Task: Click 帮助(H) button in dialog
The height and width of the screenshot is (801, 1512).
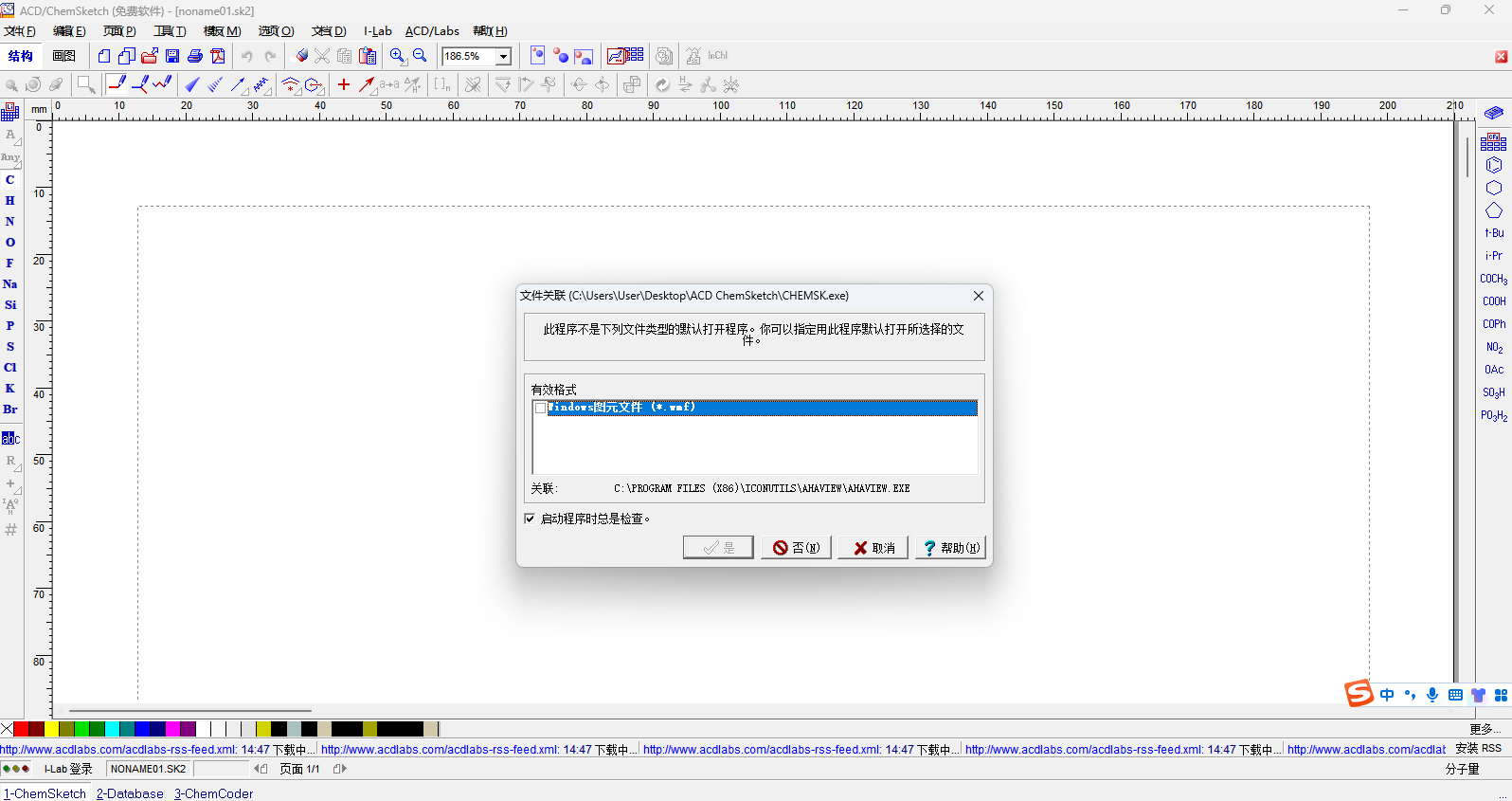Action: 950,548
